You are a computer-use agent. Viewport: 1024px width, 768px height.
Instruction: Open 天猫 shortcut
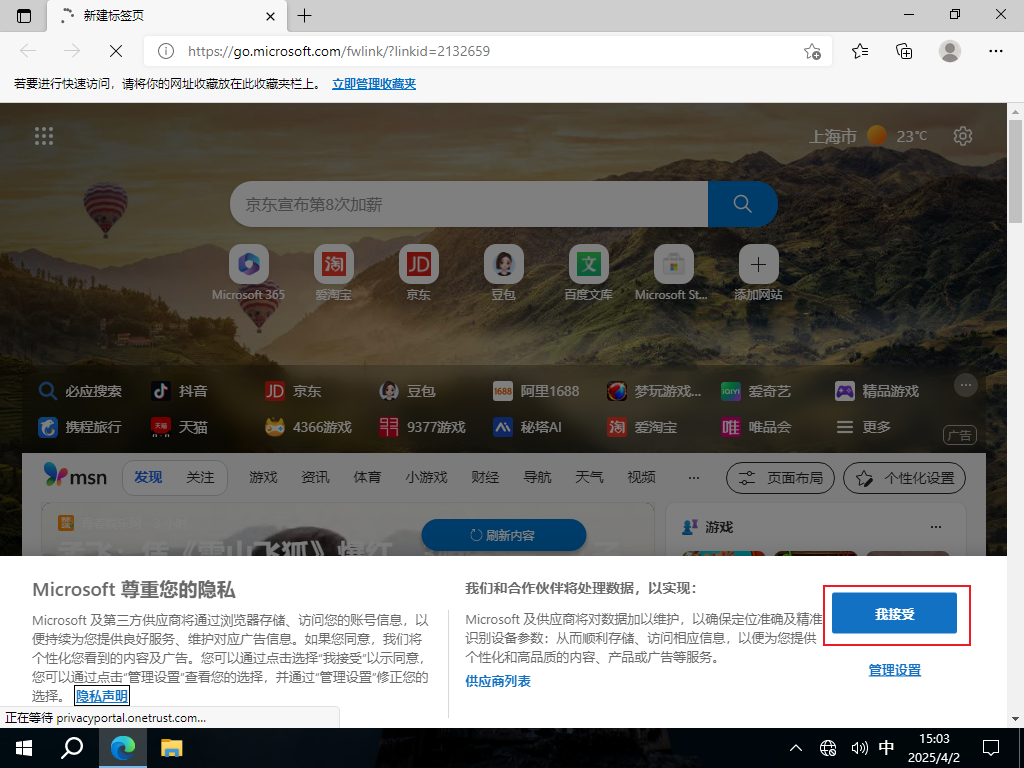180,427
